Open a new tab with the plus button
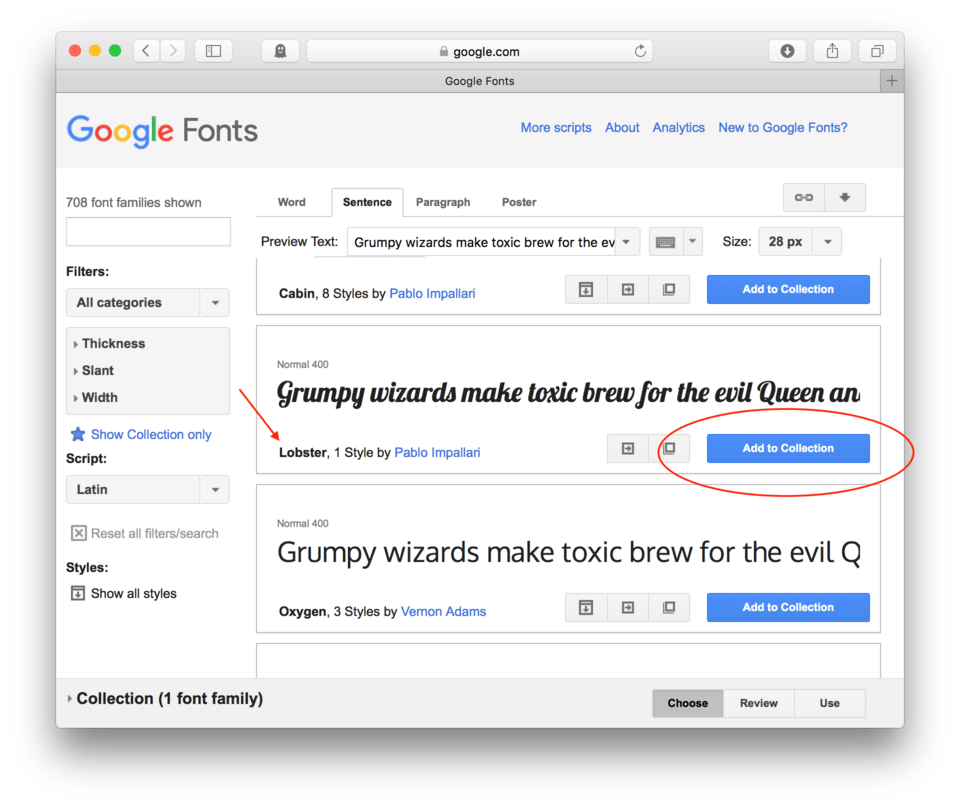Screen dimensions: 960x808 coord(892,81)
